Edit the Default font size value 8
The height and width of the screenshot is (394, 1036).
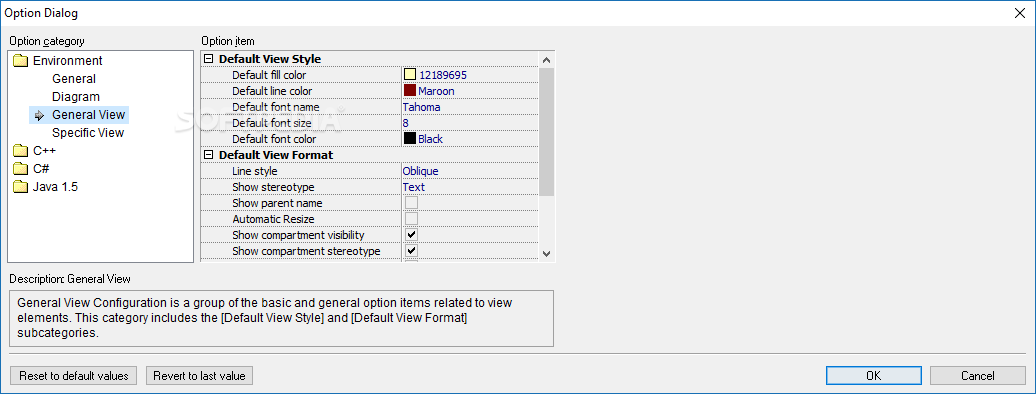(x=405, y=123)
